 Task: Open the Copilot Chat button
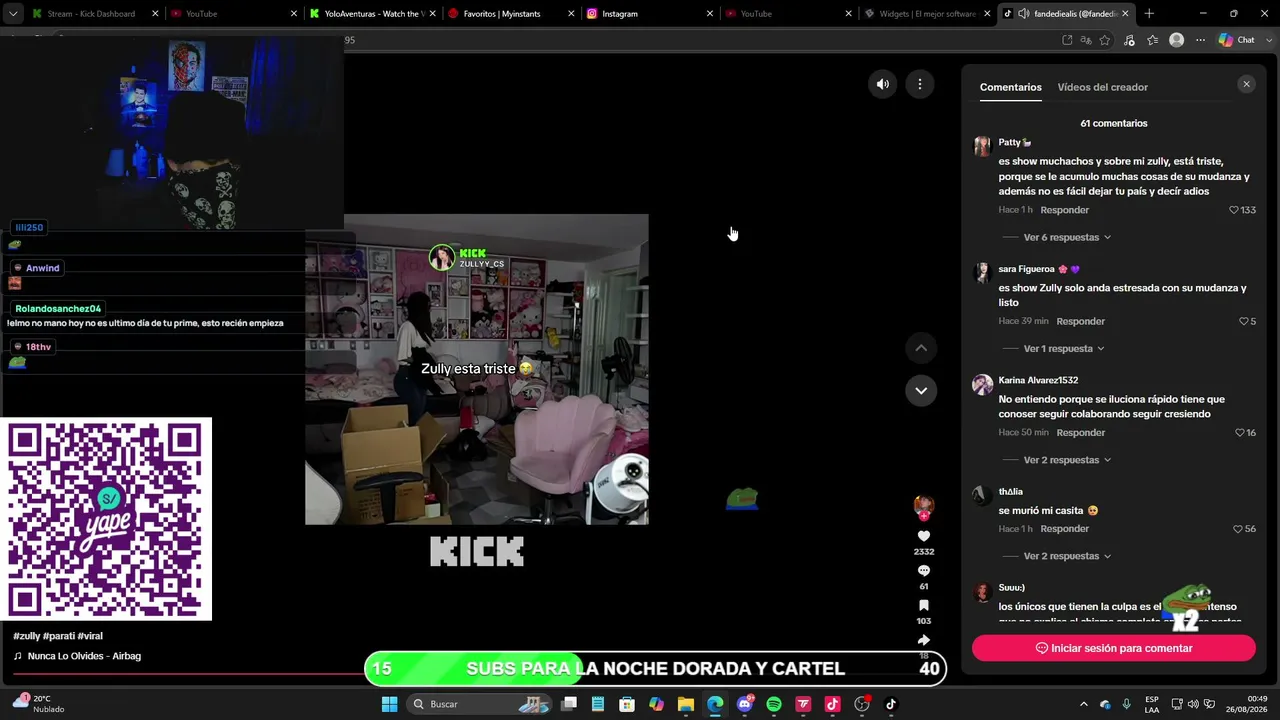[x=1237, y=40]
